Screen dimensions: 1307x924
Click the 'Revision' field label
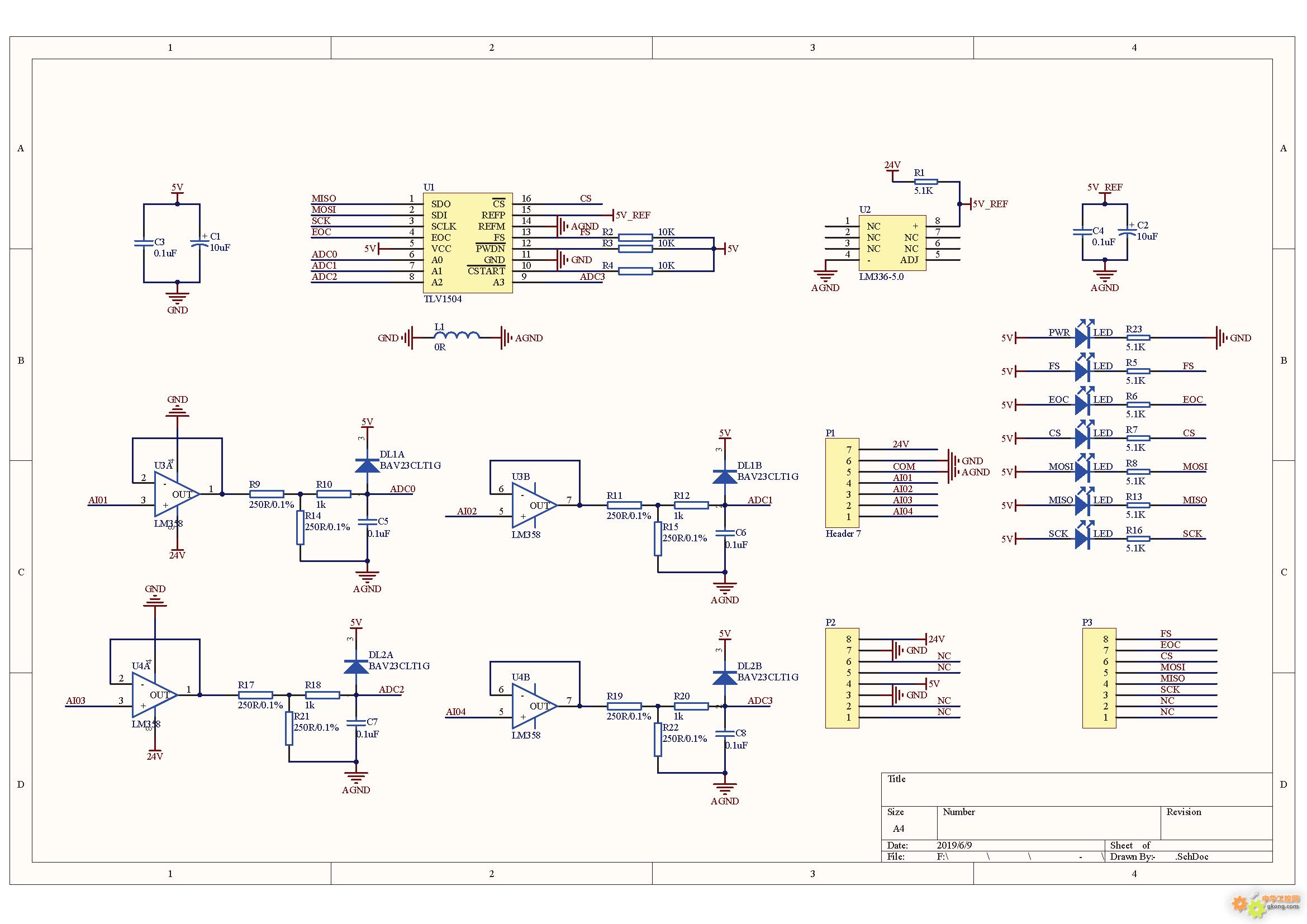point(1184,812)
